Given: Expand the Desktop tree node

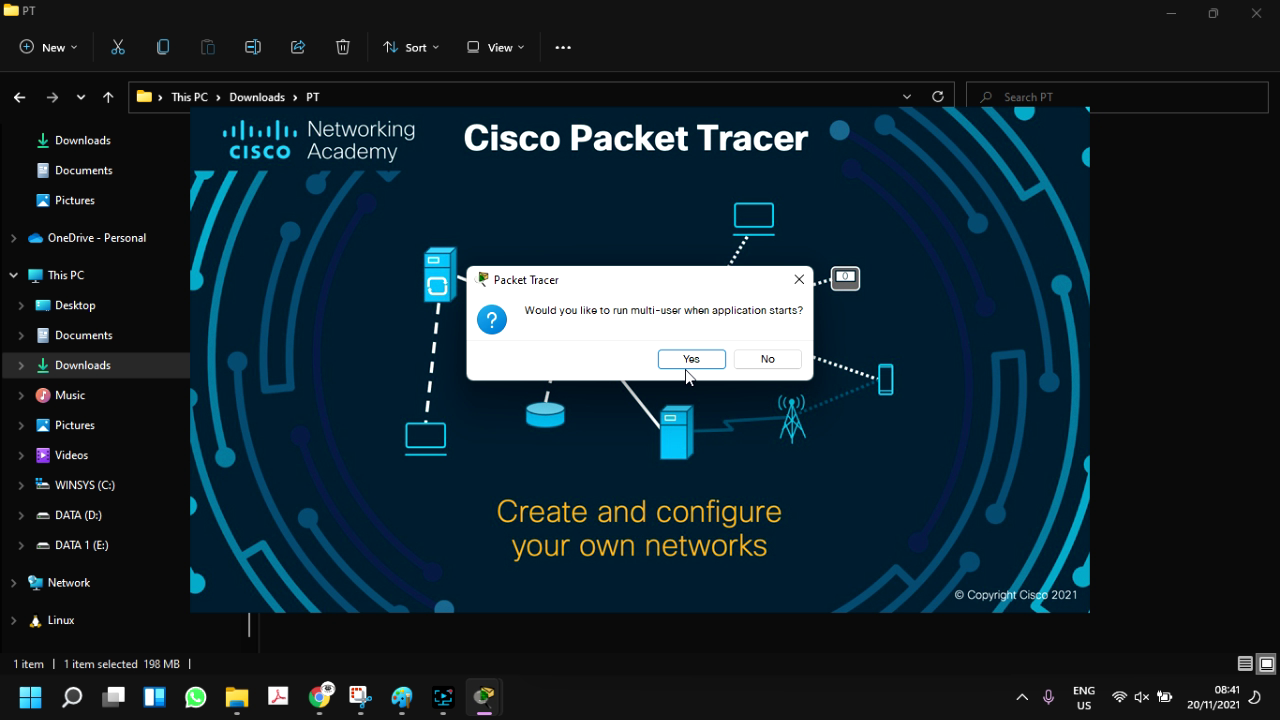Looking at the screenshot, I should 21,305.
